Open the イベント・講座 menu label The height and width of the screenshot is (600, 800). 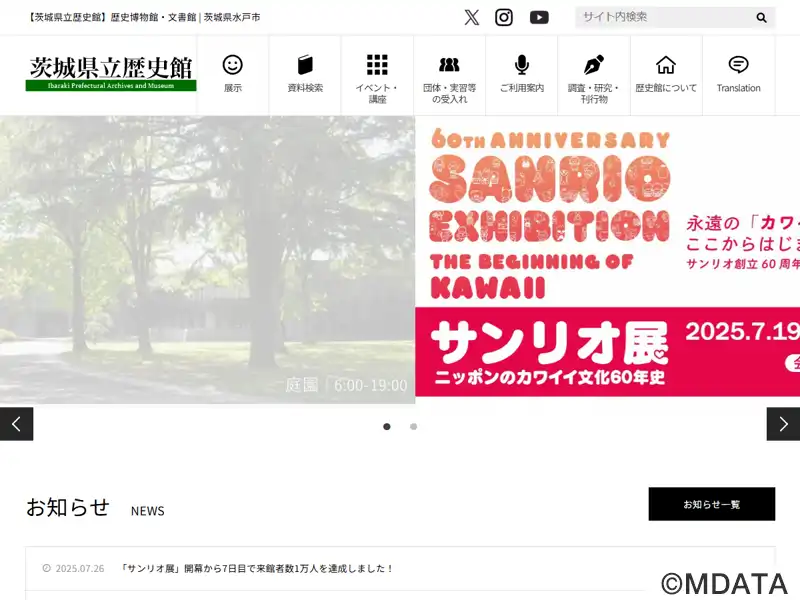(x=377, y=93)
